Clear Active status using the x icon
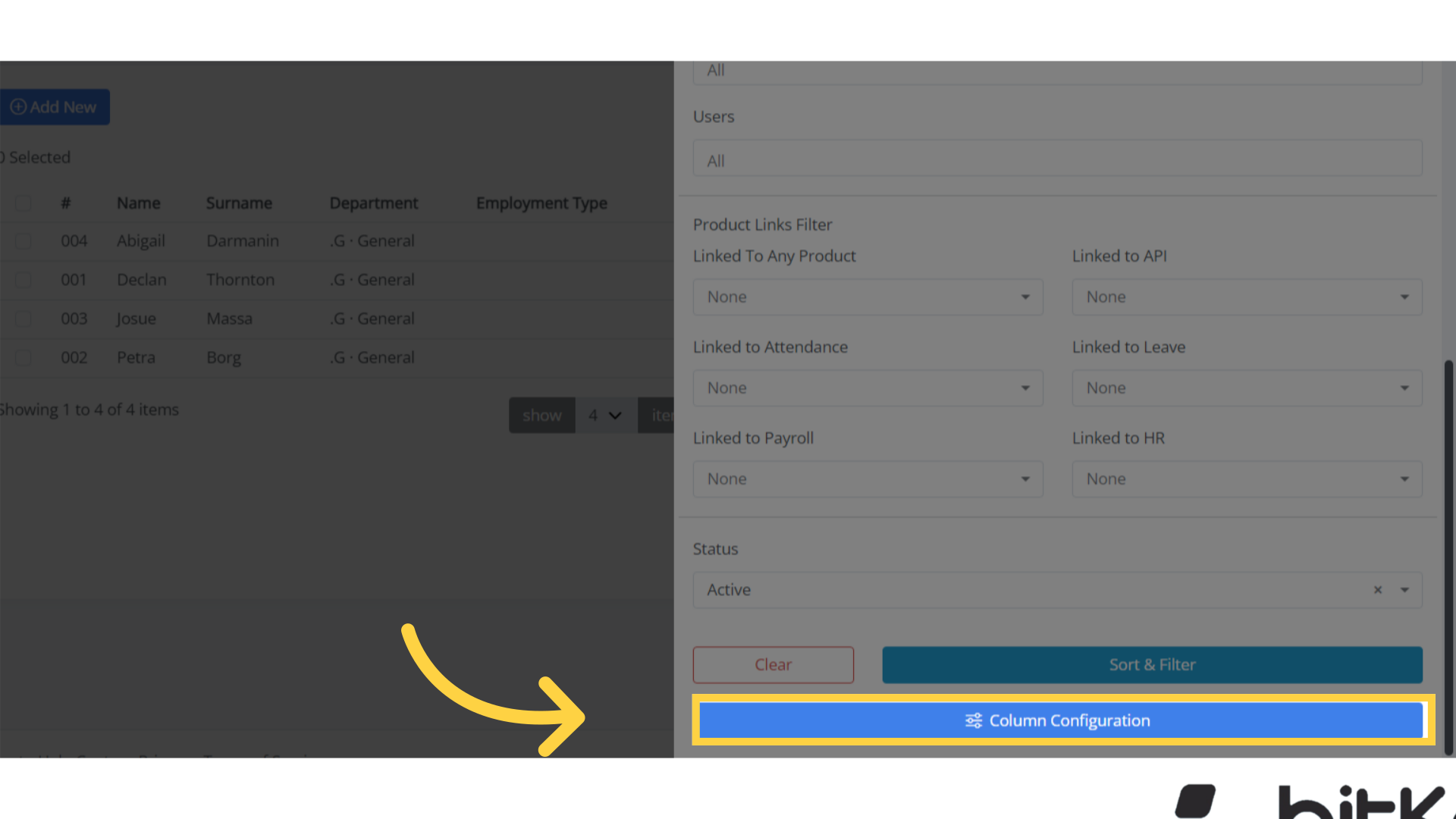This screenshot has height=819, width=1456. click(x=1377, y=589)
